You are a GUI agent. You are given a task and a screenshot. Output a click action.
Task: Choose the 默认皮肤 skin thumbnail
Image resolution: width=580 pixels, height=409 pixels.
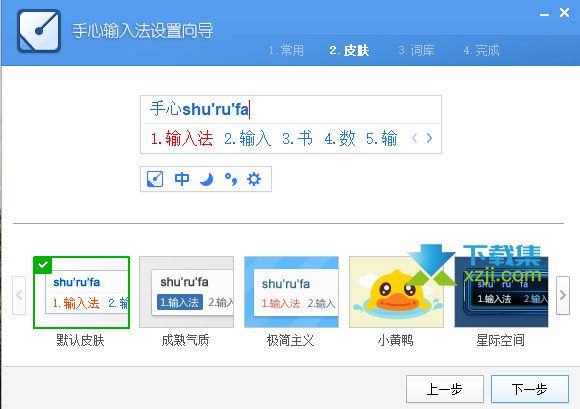click(x=81, y=292)
